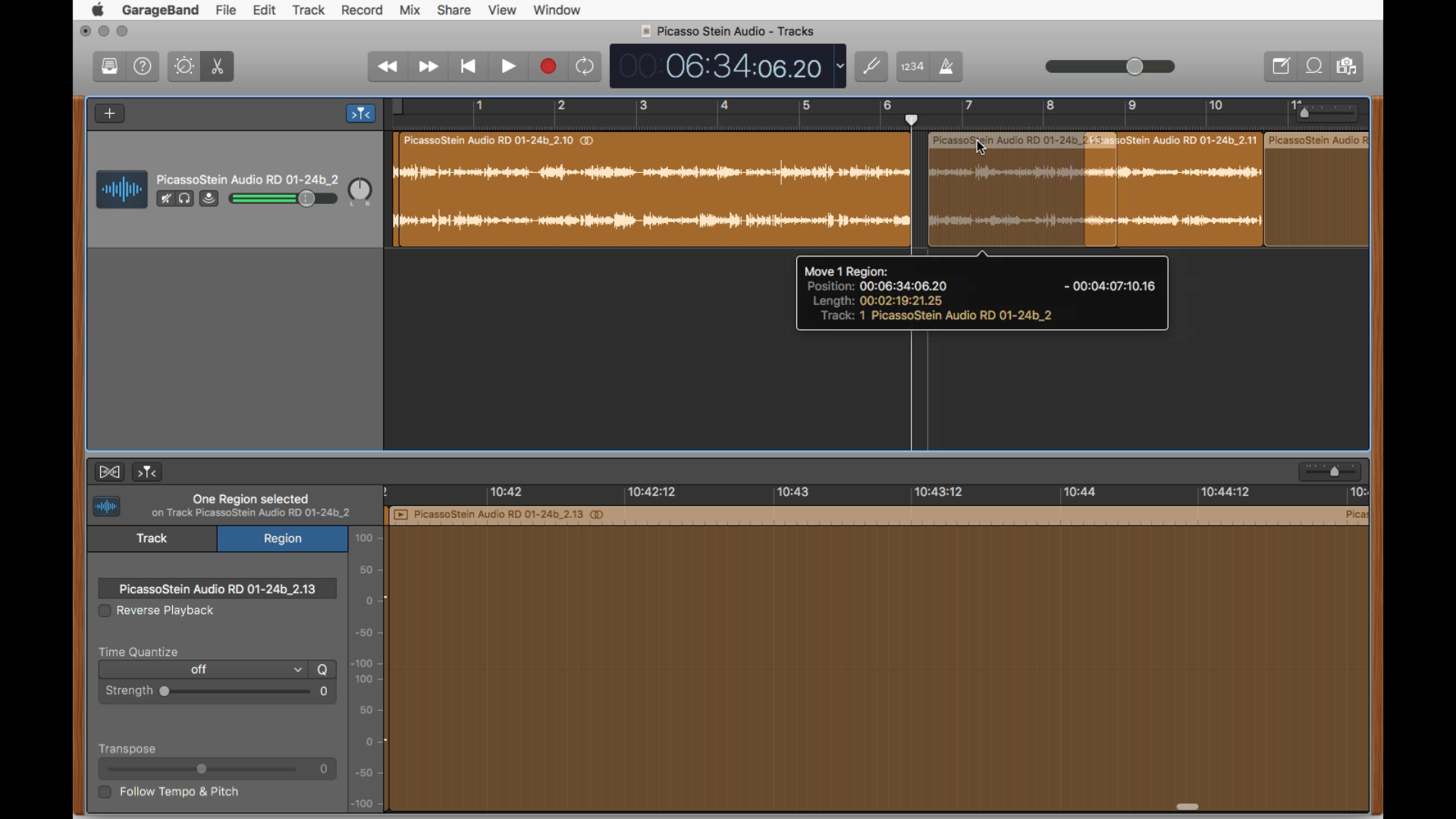The width and height of the screenshot is (1456, 819).
Task: Select region PicassoStein Audio RD 01-24b_2.11
Action: pos(1189,190)
